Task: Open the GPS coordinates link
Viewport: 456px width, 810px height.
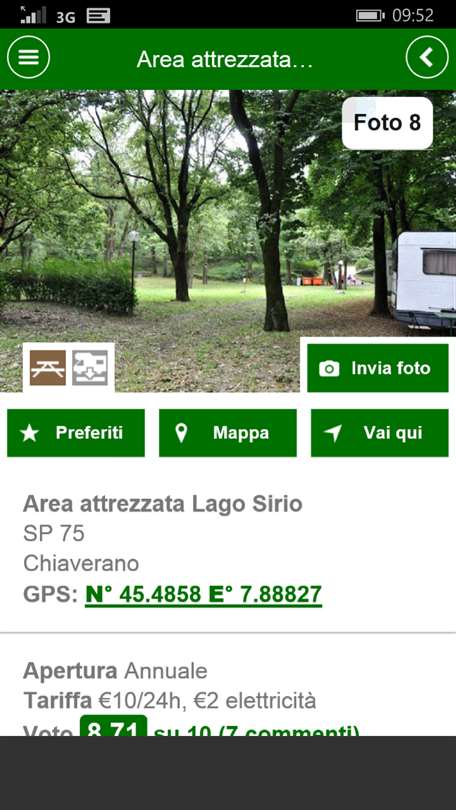Action: tap(203, 595)
